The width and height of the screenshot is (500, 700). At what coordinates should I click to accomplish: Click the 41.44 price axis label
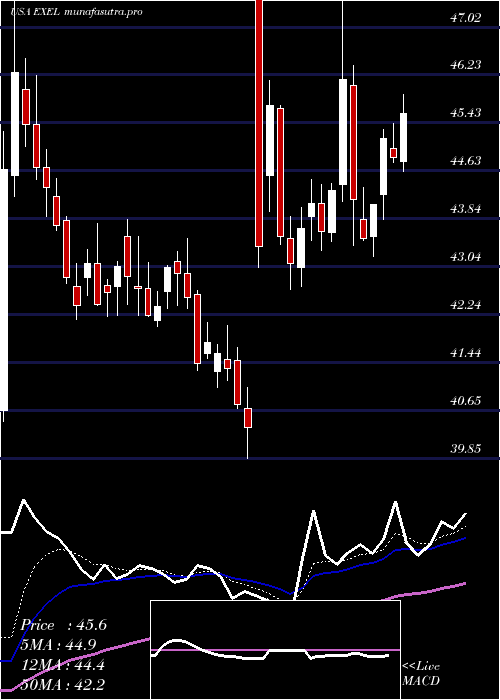(466, 353)
